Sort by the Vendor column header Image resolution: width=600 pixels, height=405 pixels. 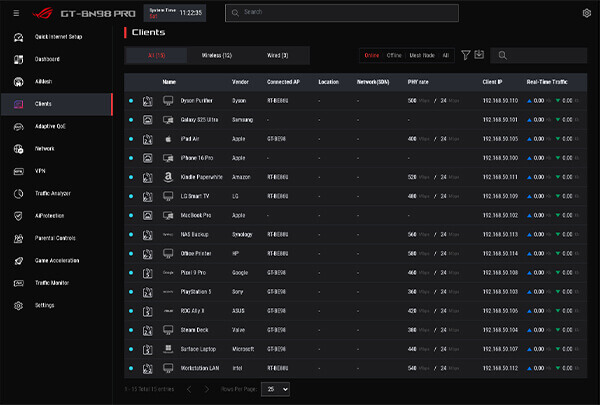coord(240,82)
